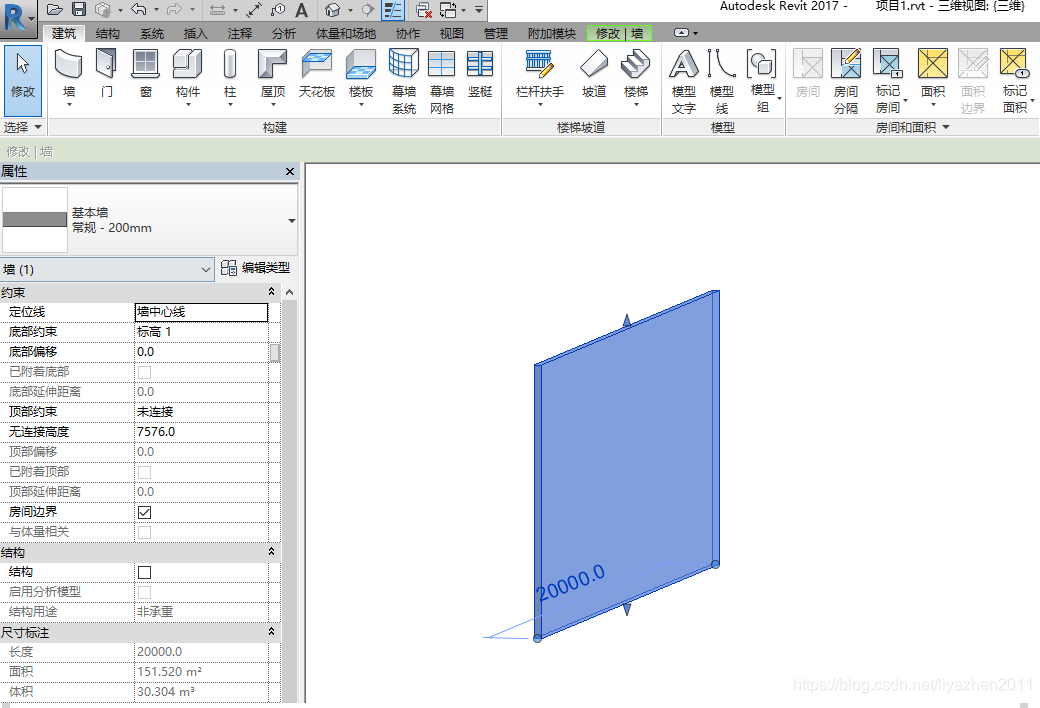Open the wall type selector dropdown
The height and width of the screenshot is (708, 1040).
(x=291, y=220)
